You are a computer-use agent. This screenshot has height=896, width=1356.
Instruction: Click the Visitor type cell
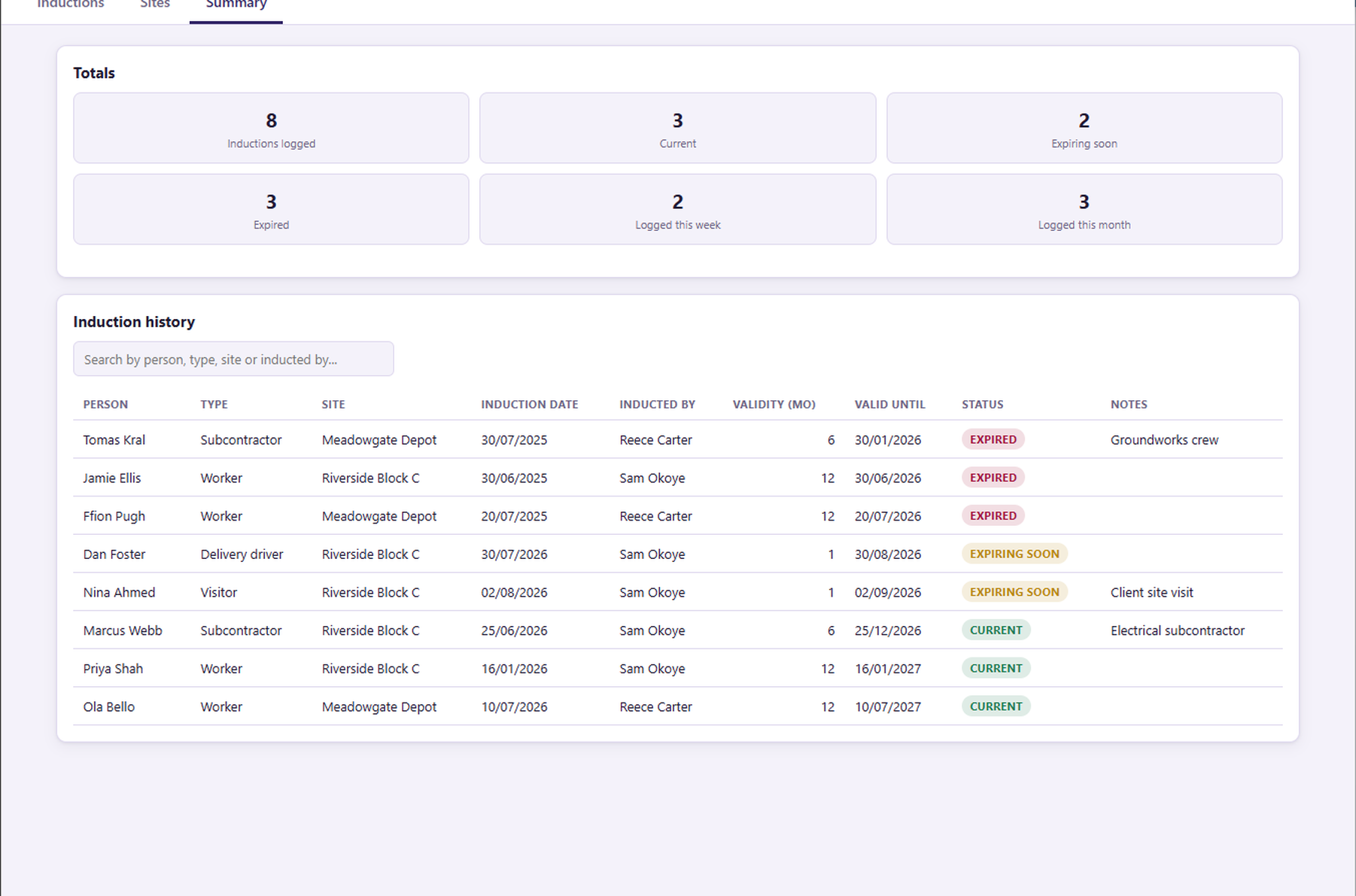click(x=218, y=592)
